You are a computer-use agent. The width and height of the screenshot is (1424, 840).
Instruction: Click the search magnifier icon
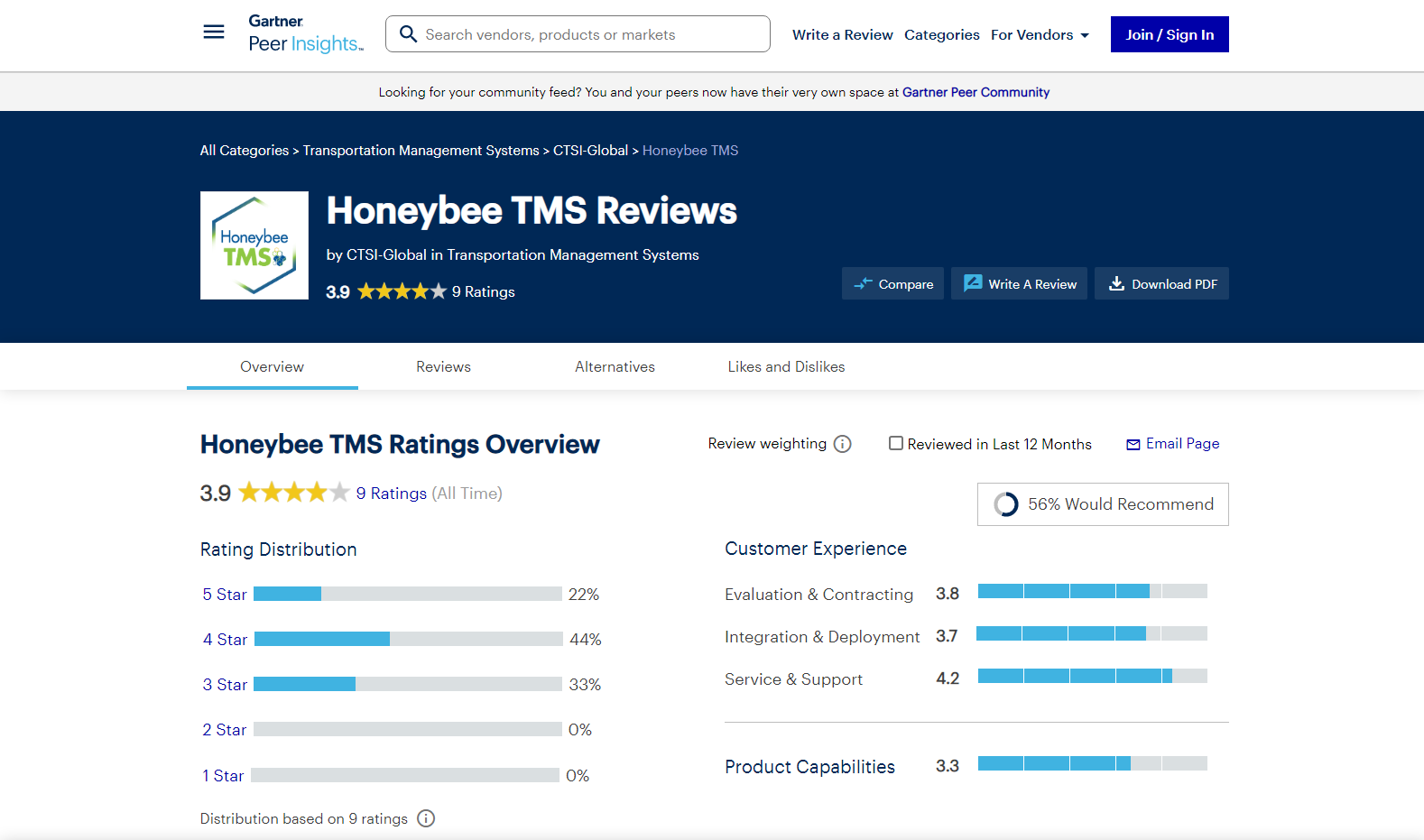point(408,34)
